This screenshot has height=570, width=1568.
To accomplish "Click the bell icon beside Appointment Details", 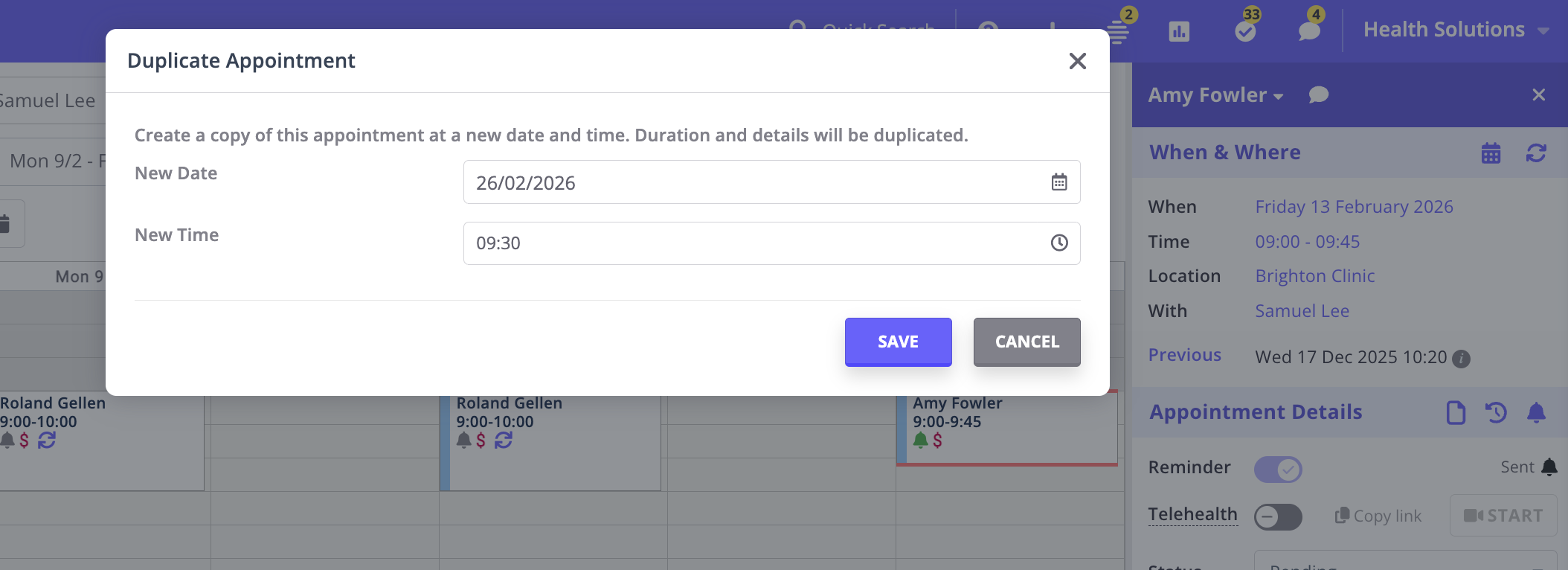I will click(1536, 412).
